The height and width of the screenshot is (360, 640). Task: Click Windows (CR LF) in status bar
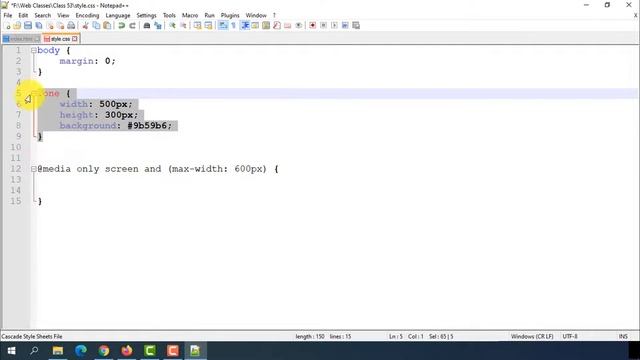tap(532, 337)
